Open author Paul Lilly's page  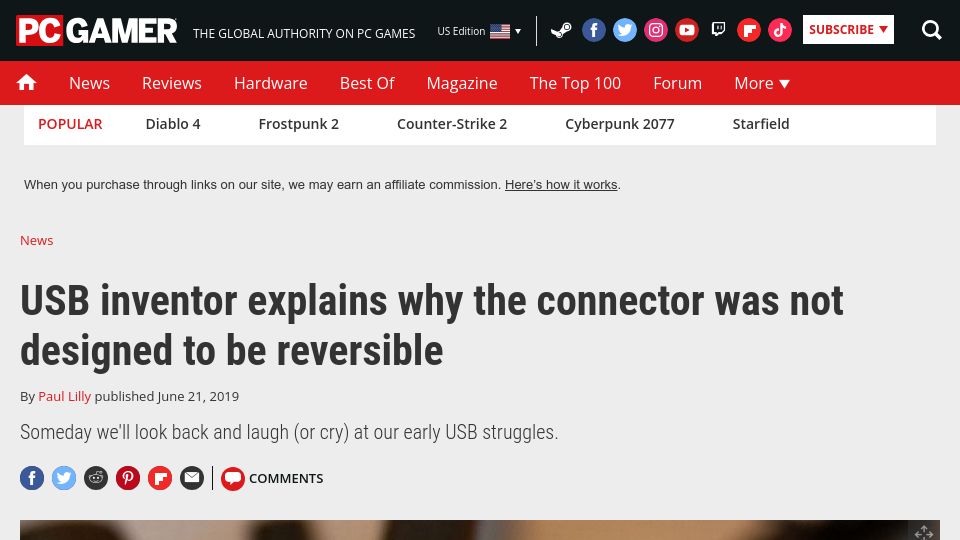[x=64, y=397]
